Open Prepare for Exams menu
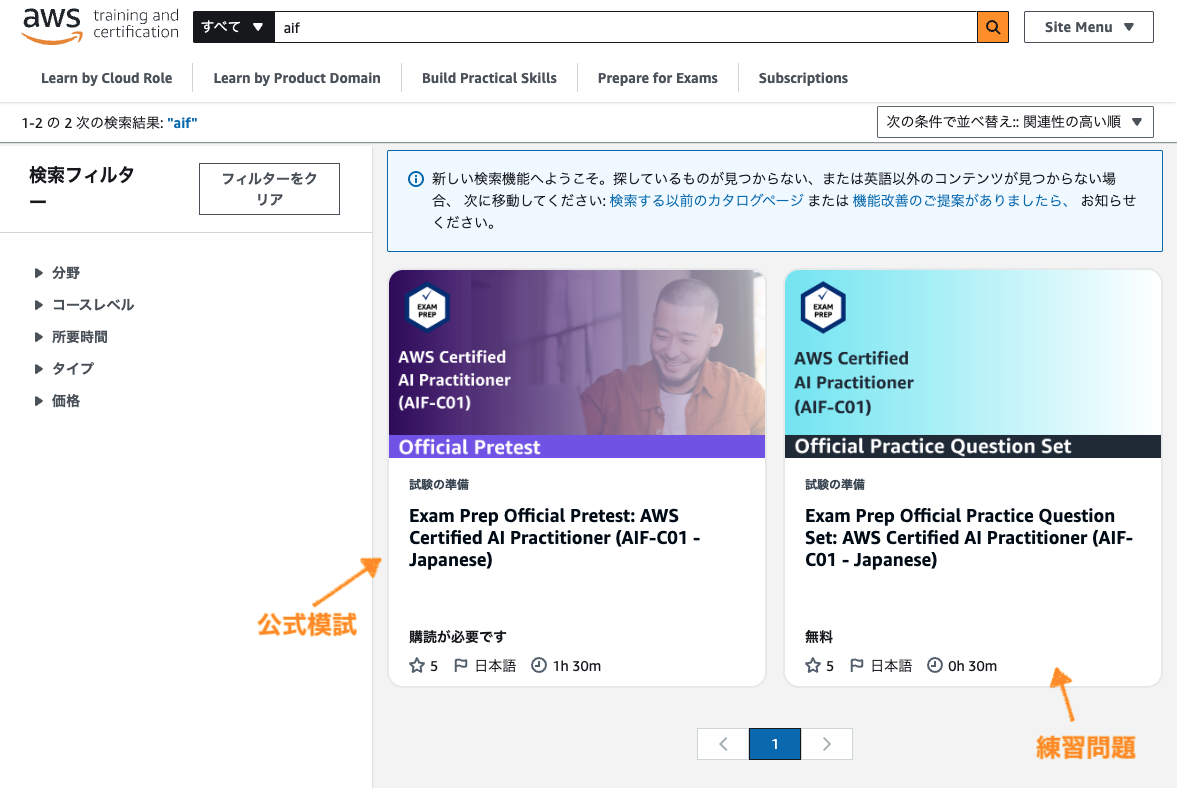 [x=658, y=78]
